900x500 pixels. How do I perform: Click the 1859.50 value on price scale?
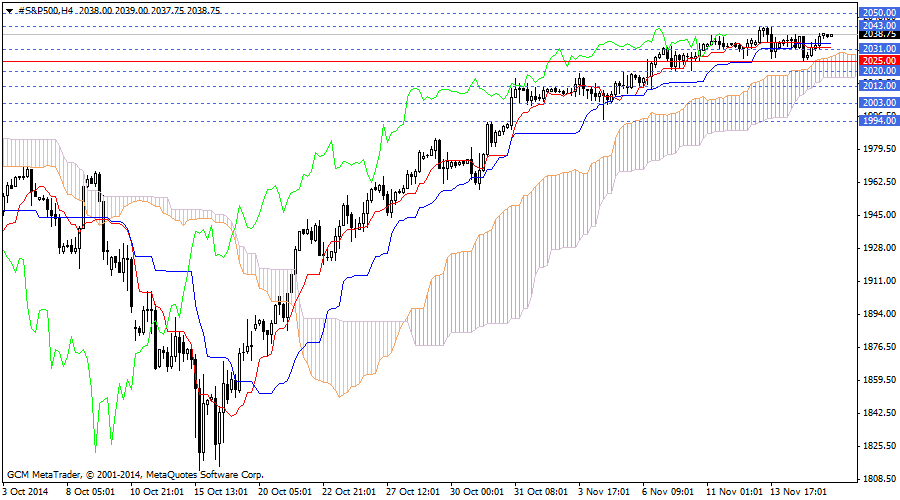pos(880,380)
